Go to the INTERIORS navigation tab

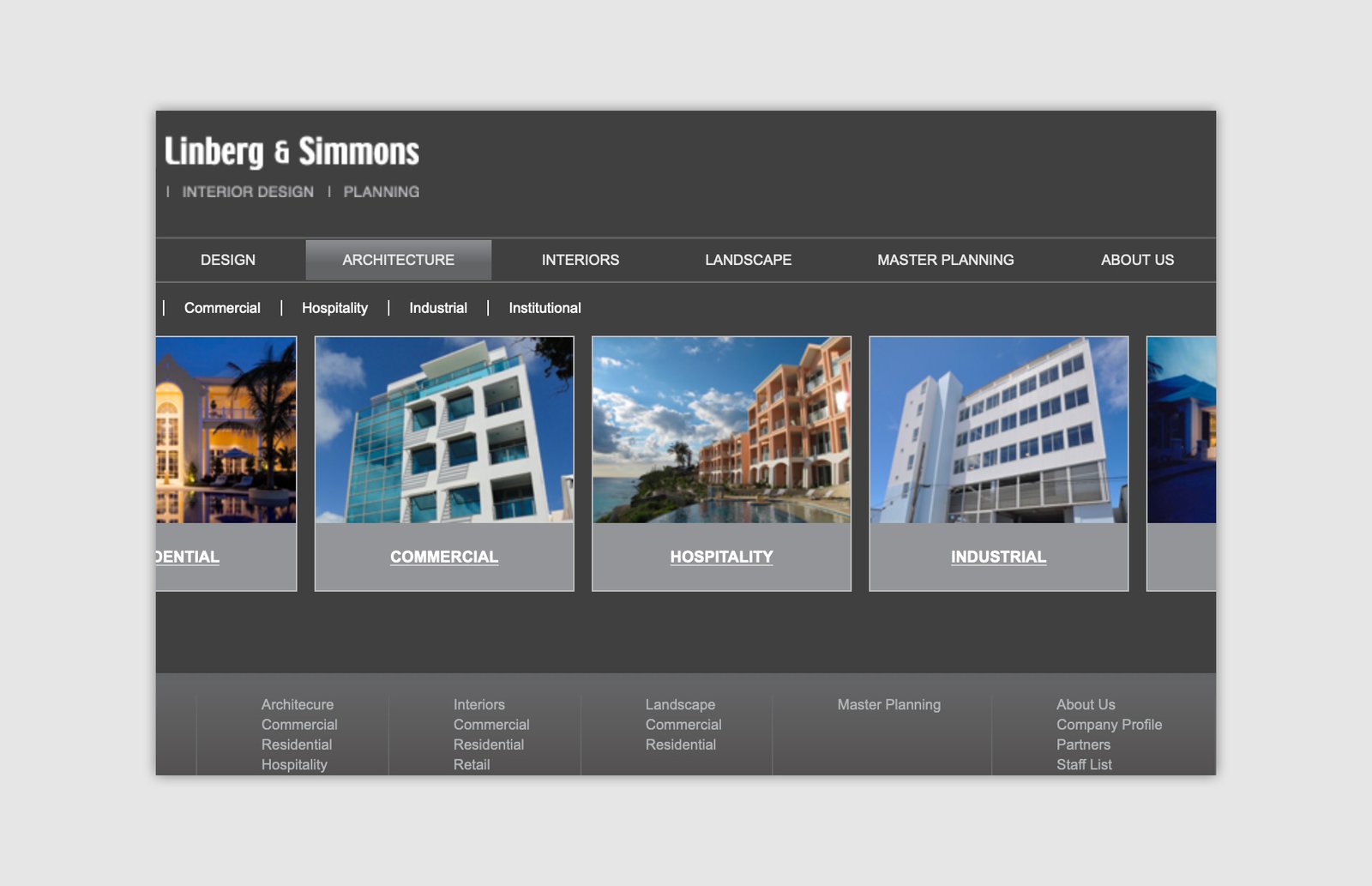(x=580, y=260)
